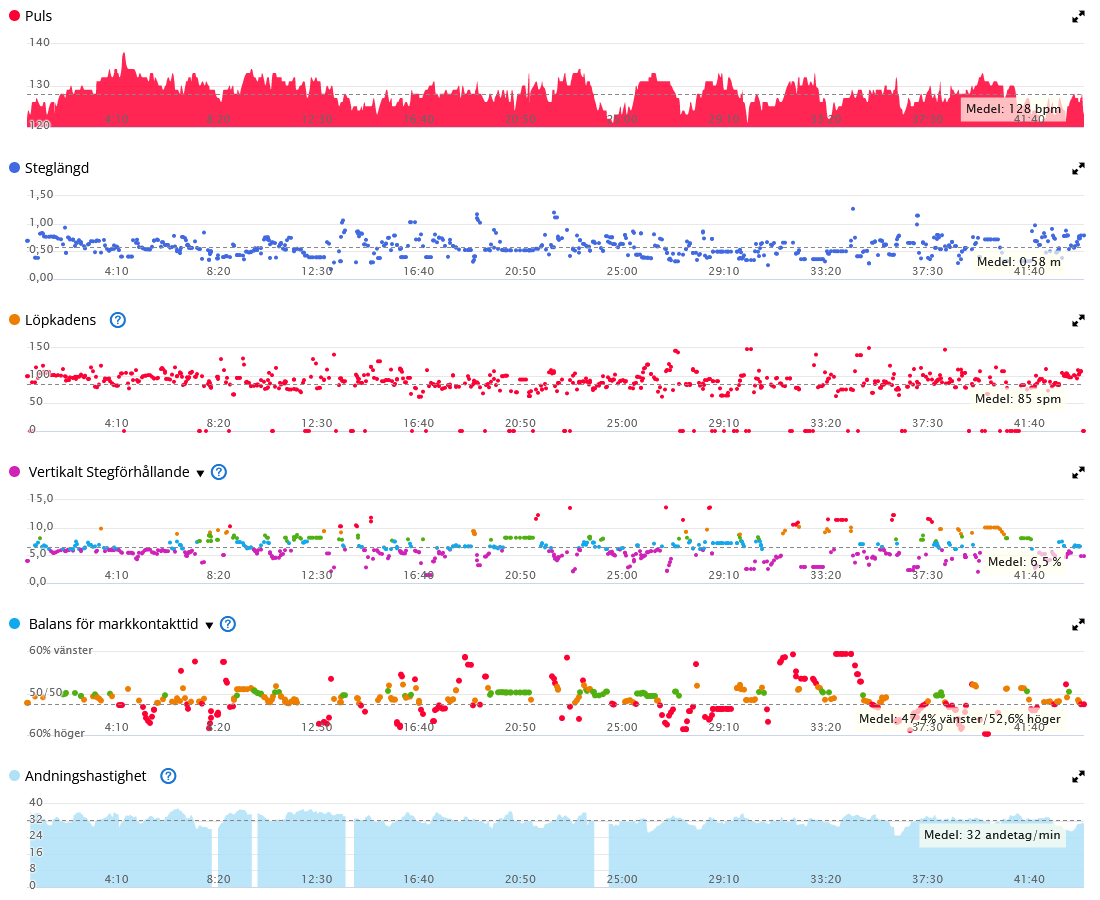Open help for Vertikalt Stegförhållande
This screenshot has width=1100, height=900.
(219, 472)
